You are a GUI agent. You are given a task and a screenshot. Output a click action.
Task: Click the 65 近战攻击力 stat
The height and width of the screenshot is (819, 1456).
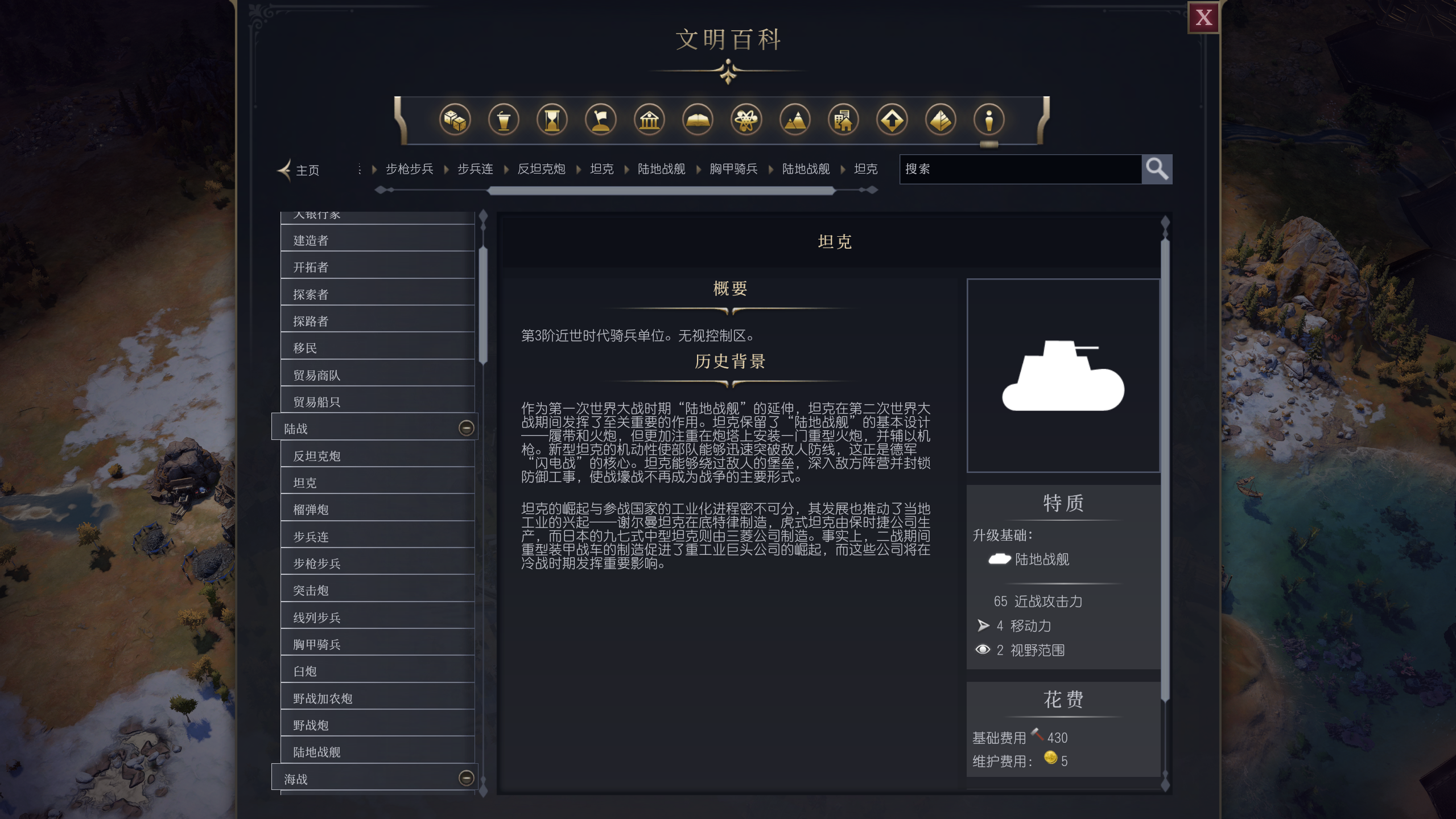click(1038, 602)
